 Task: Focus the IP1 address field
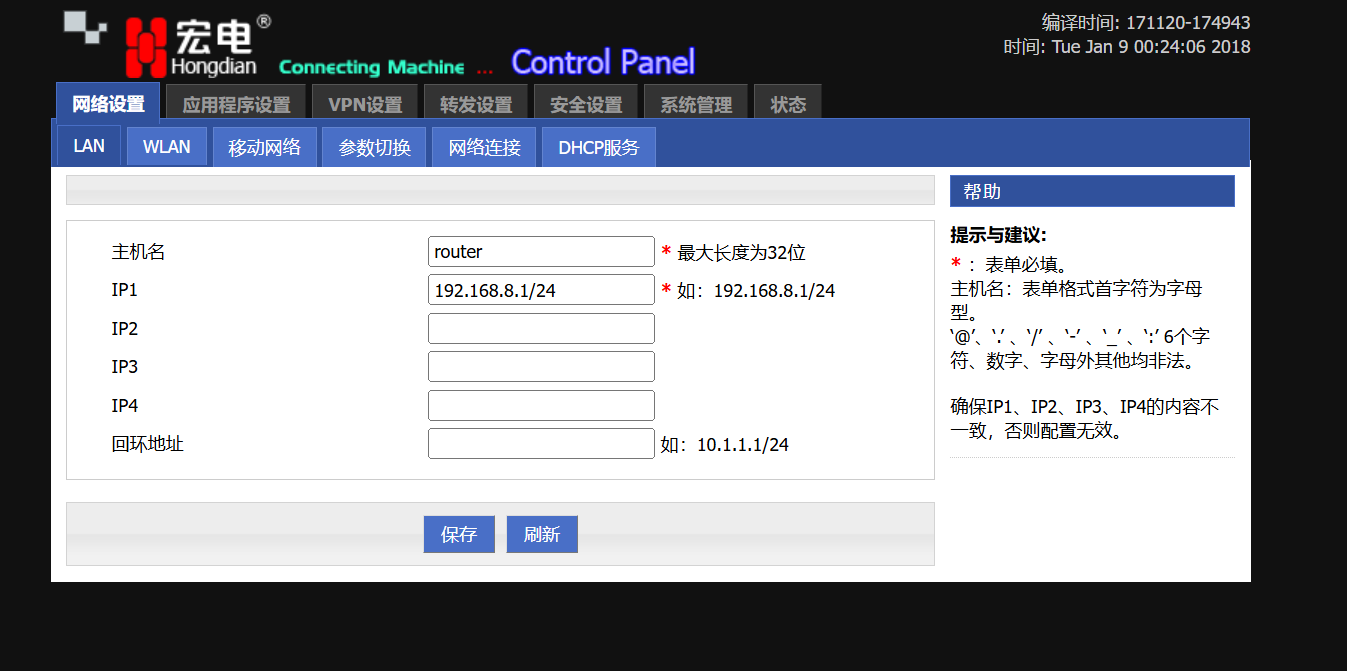[x=541, y=290]
